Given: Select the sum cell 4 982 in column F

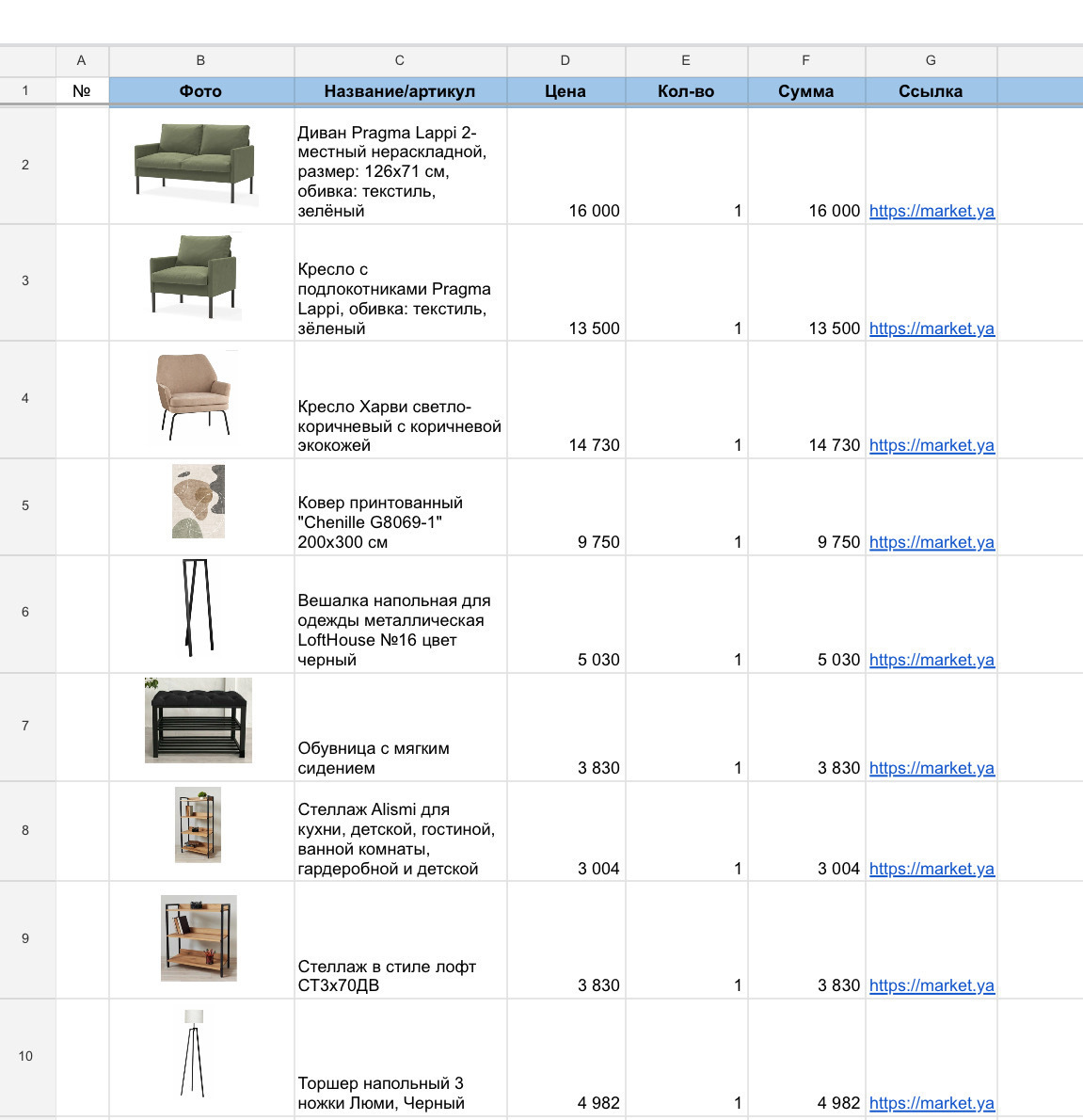Looking at the screenshot, I should [806, 1057].
